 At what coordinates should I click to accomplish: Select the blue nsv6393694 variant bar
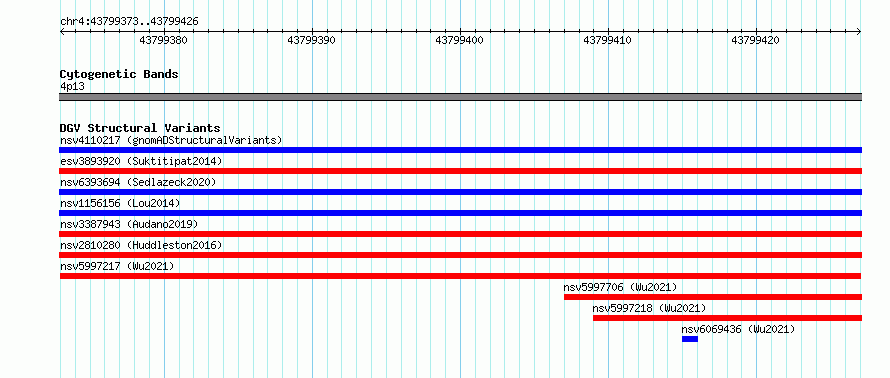[x=460, y=192]
